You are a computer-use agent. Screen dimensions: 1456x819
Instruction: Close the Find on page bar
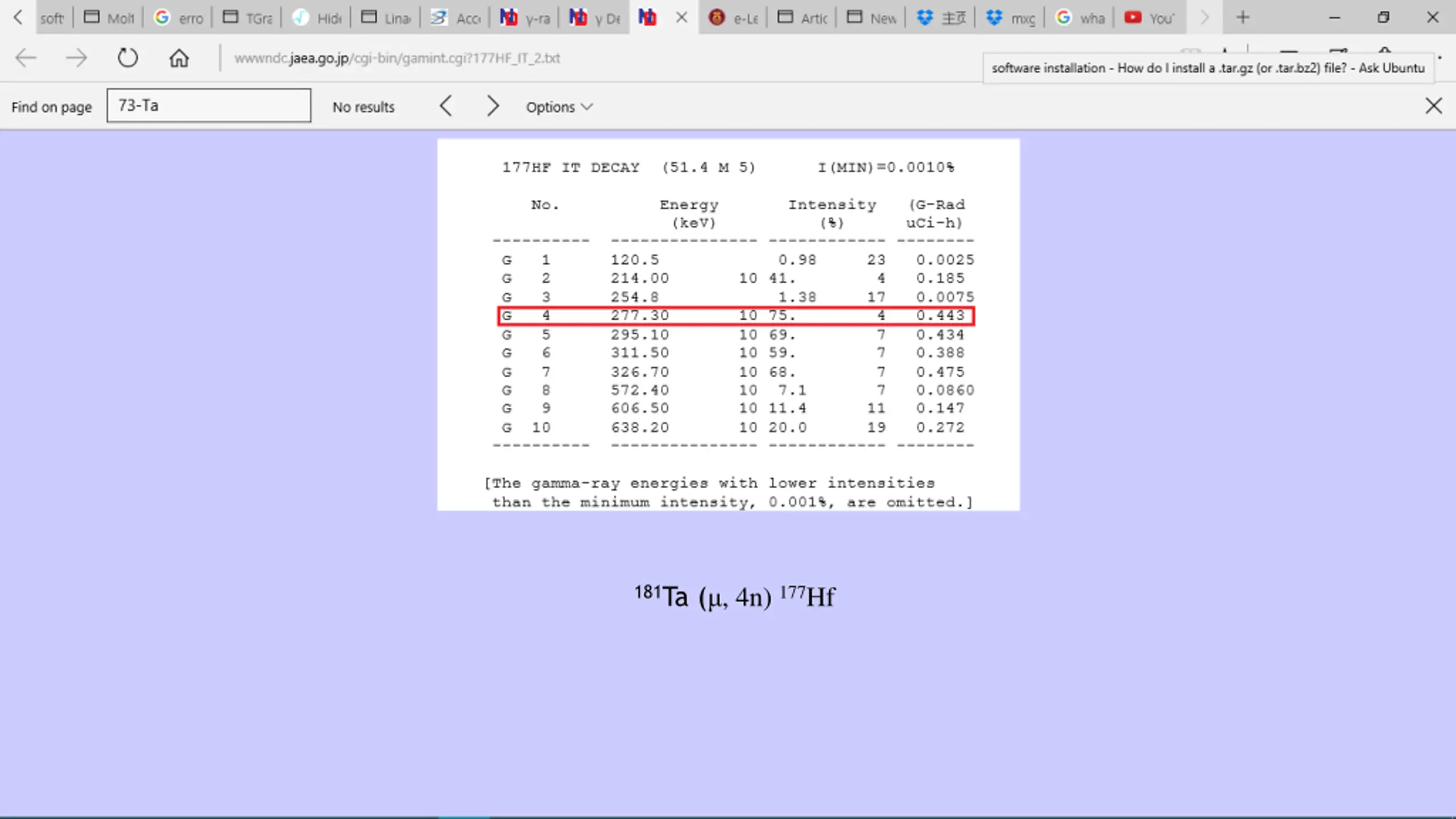pos(1433,106)
